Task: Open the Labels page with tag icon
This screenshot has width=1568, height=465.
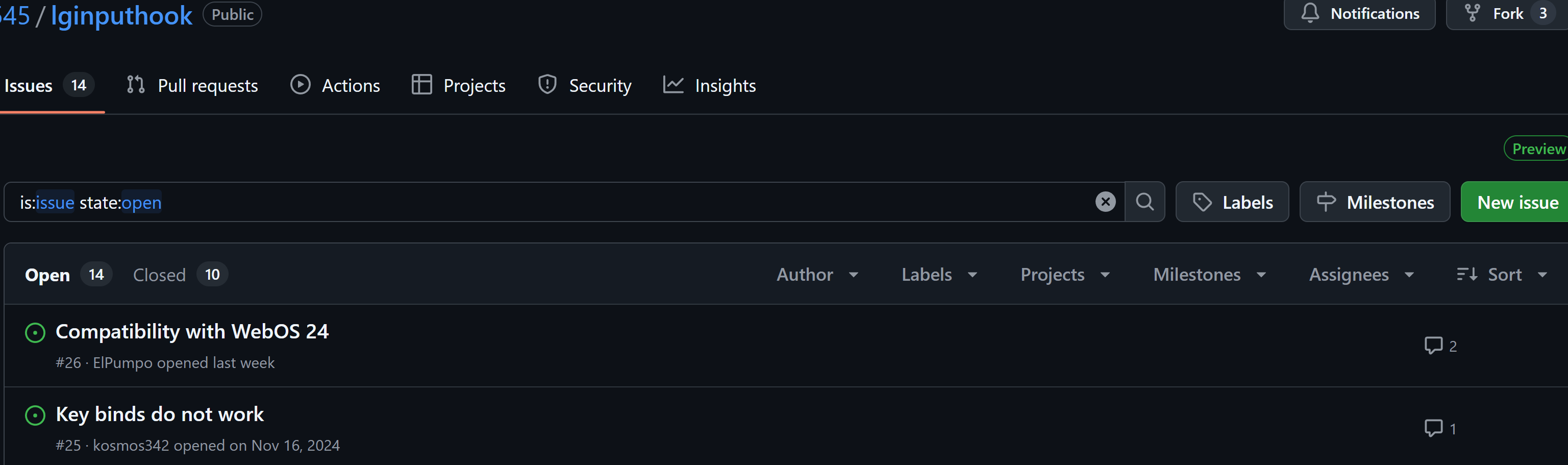Action: click(x=1232, y=202)
